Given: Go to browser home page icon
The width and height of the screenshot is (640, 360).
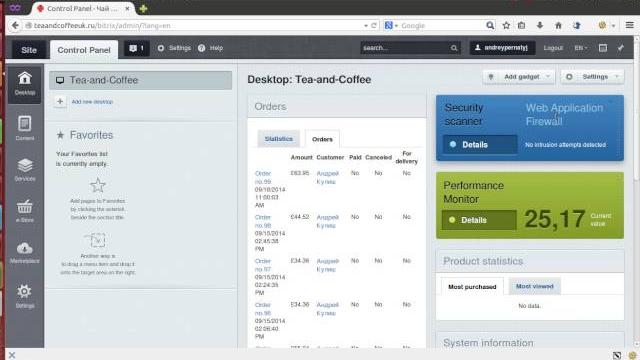Looking at the screenshot, I should point(558,25).
